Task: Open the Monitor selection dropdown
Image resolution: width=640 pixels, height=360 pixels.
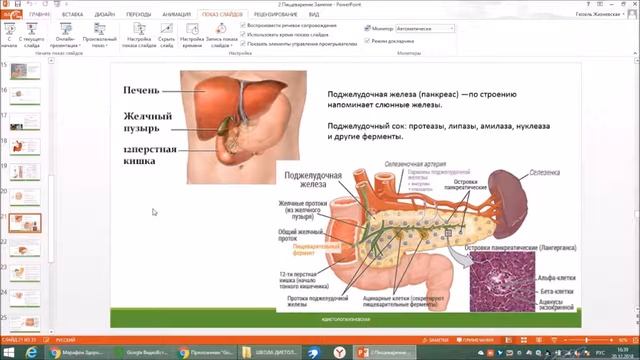Action: (x=425, y=29)
